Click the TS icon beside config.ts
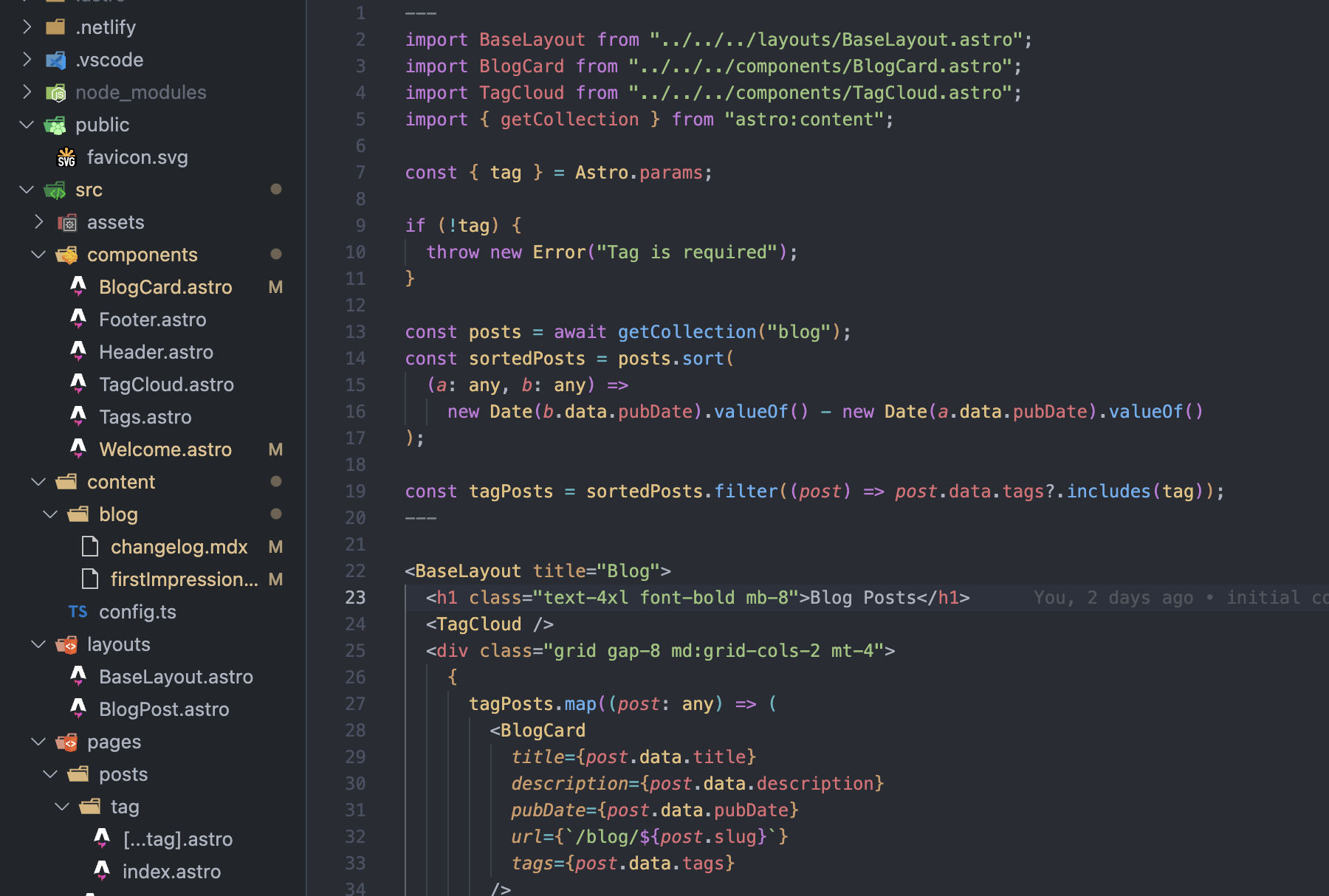1329x896 pixels. pos(78,611)
